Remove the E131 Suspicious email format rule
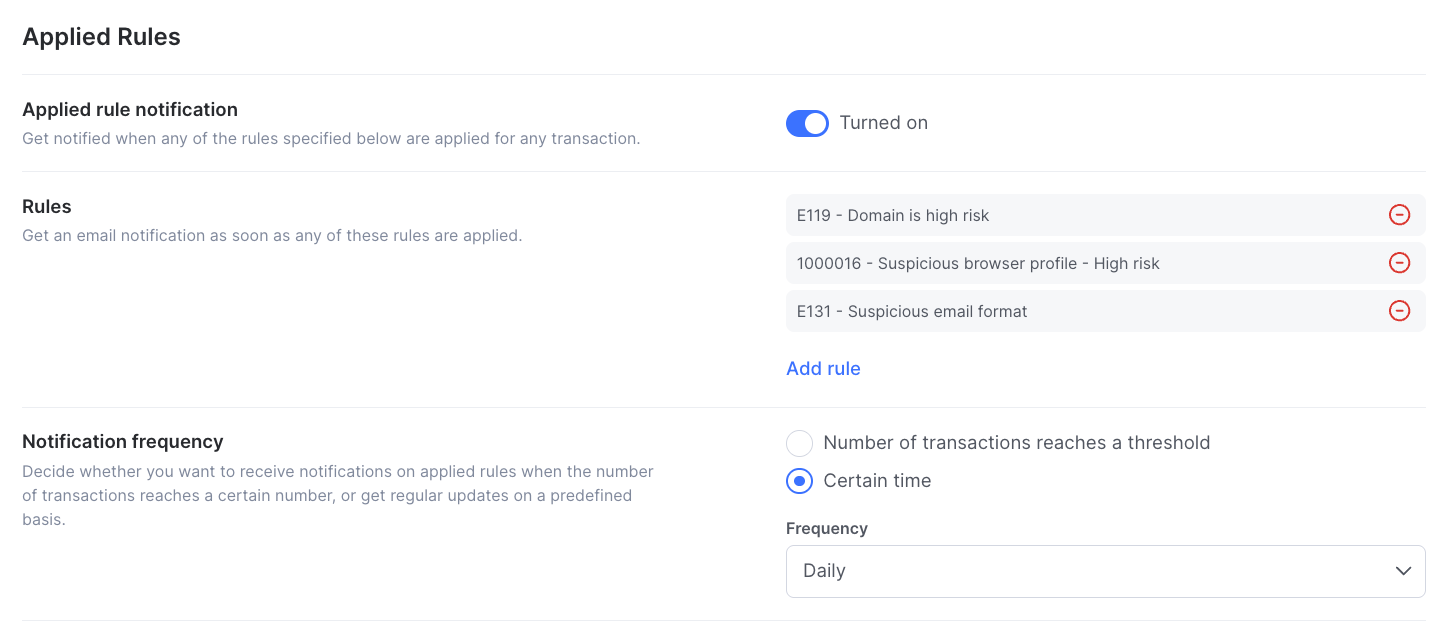The width and height of the screenshot is (1450, 640). tap(1399, 311)
